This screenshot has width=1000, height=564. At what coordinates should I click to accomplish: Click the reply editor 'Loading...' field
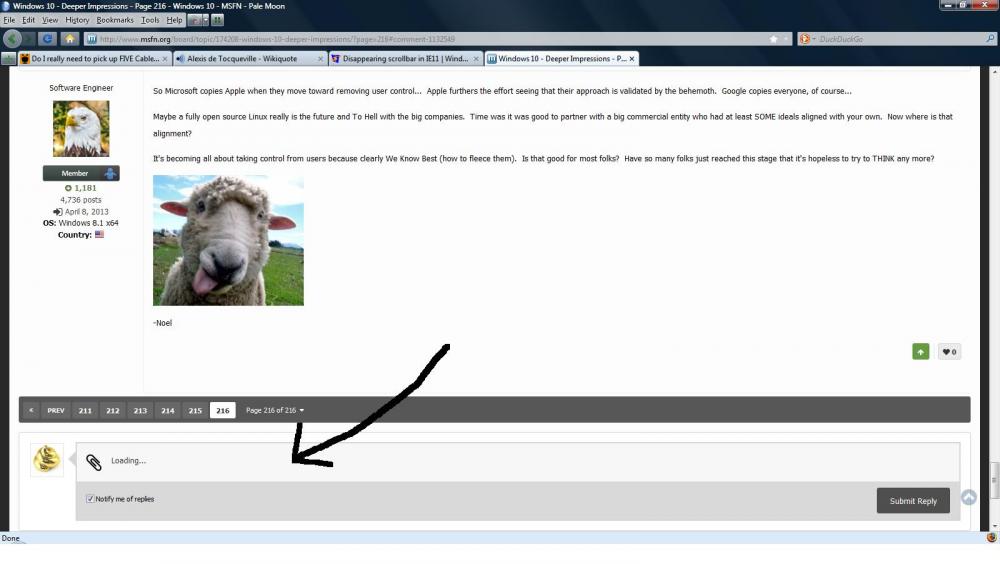(x=518, y=461)
